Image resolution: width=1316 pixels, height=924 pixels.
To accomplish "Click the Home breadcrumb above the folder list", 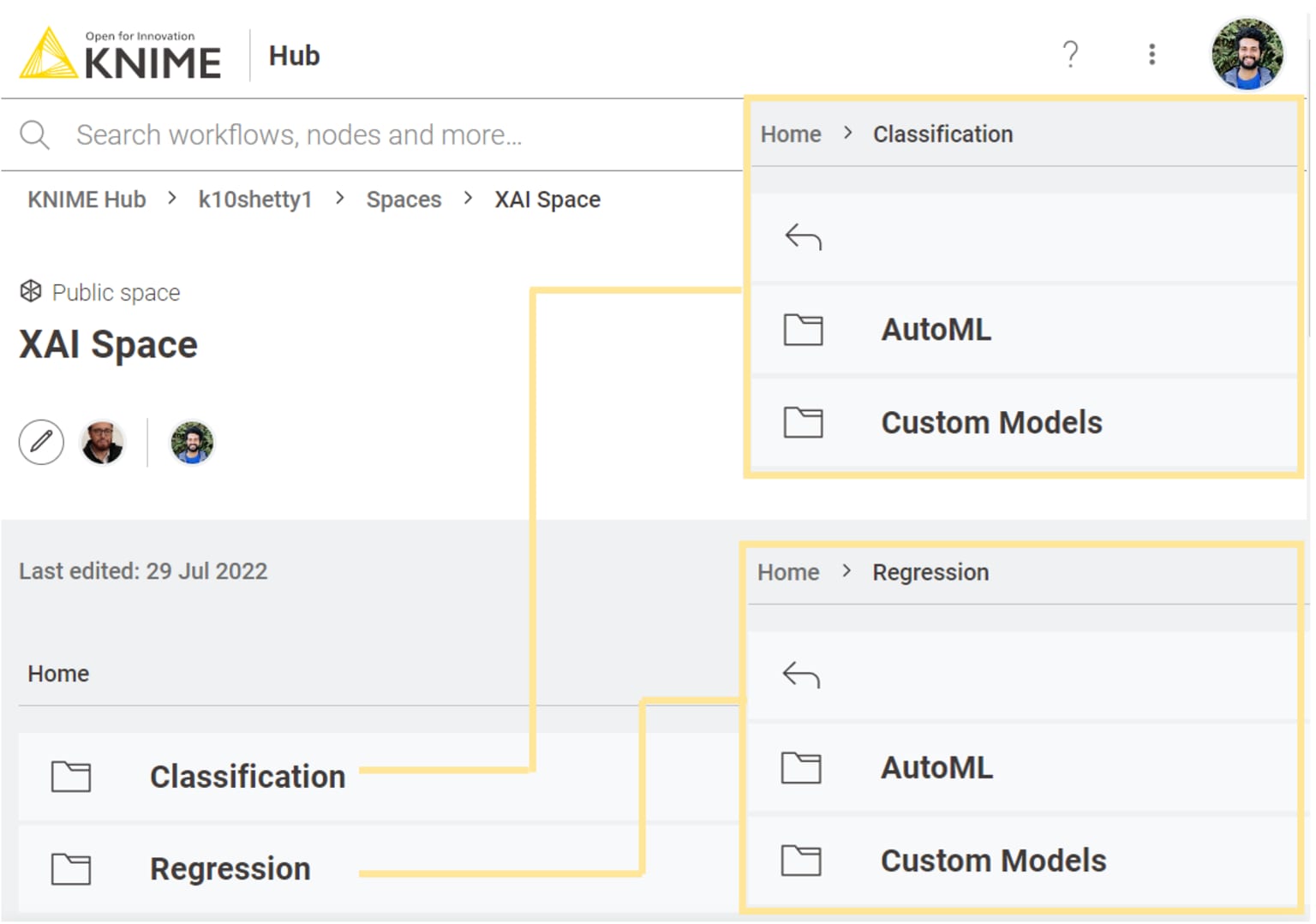I will click(x=58, y=674).
